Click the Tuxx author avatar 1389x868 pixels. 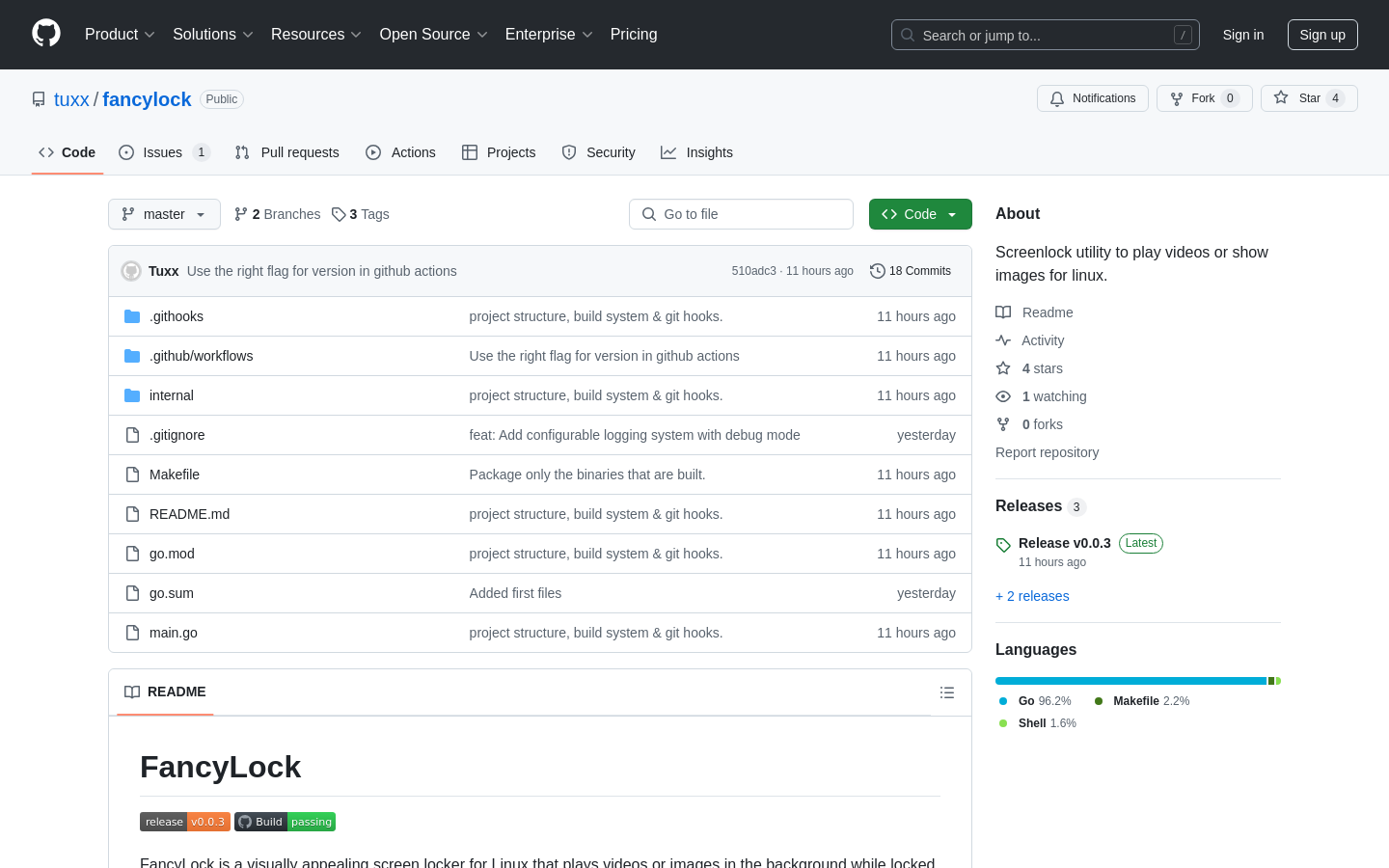(131, 271)
